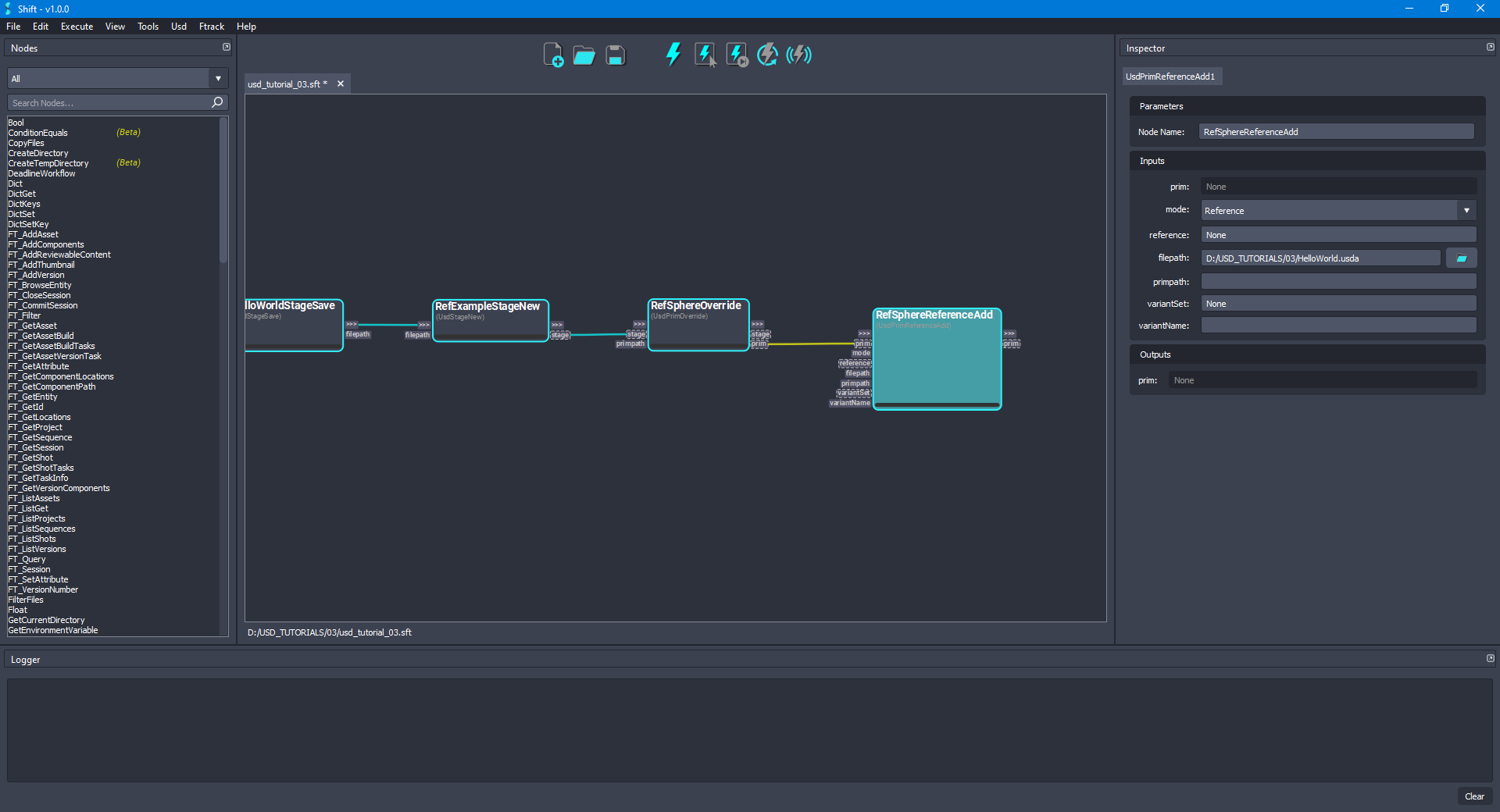Image resolution: width=1500 pixels, height=812 pixels.
Task: Select the RefSphereOverride node in the graph
Action: pos(696,324)
